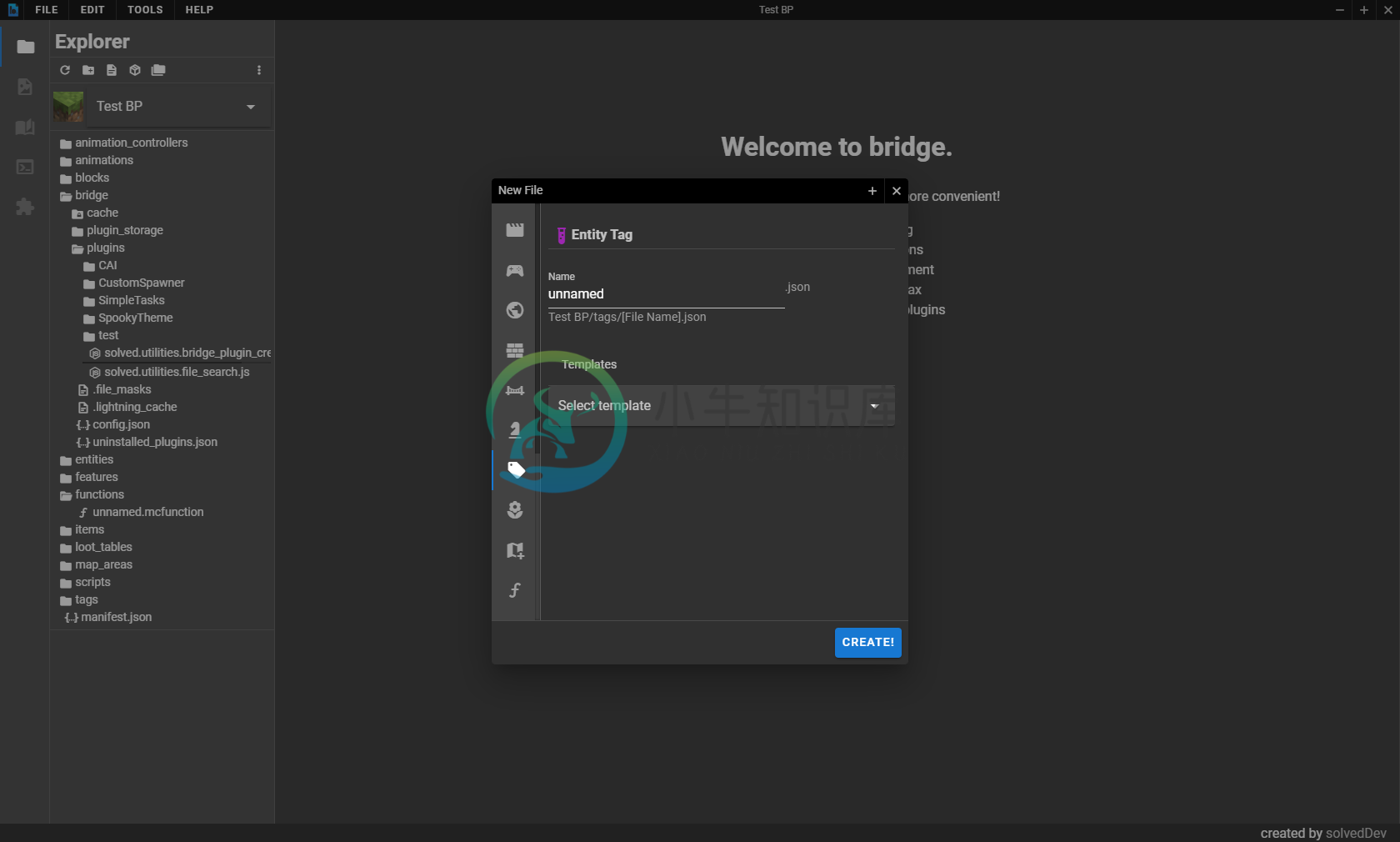Select the flower item file type
This screenshot has height=842, width=1400.
tap(515, 510)
